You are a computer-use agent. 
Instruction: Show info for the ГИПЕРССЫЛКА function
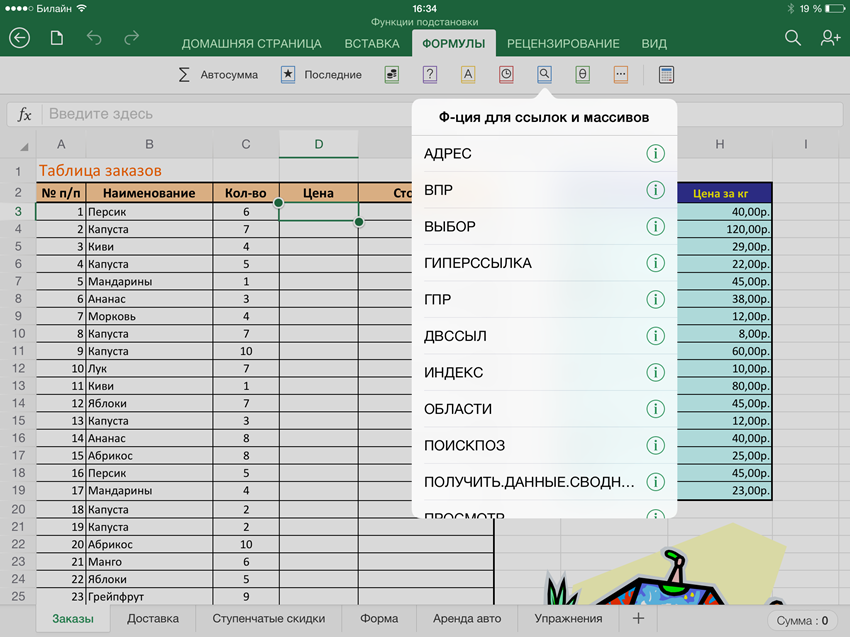pyautogui.click(x=655, y=263)
